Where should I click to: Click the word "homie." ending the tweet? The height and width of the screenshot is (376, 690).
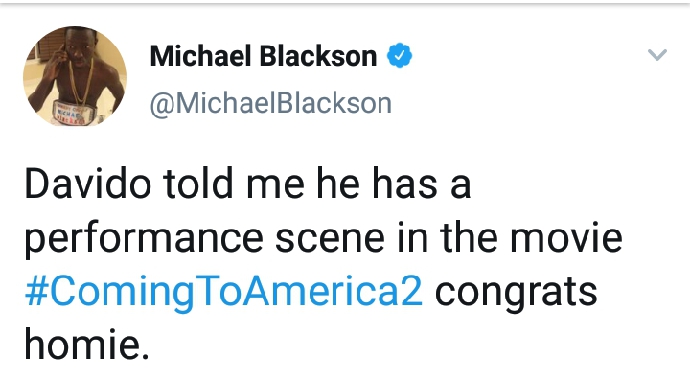click(x=87, y=343)
